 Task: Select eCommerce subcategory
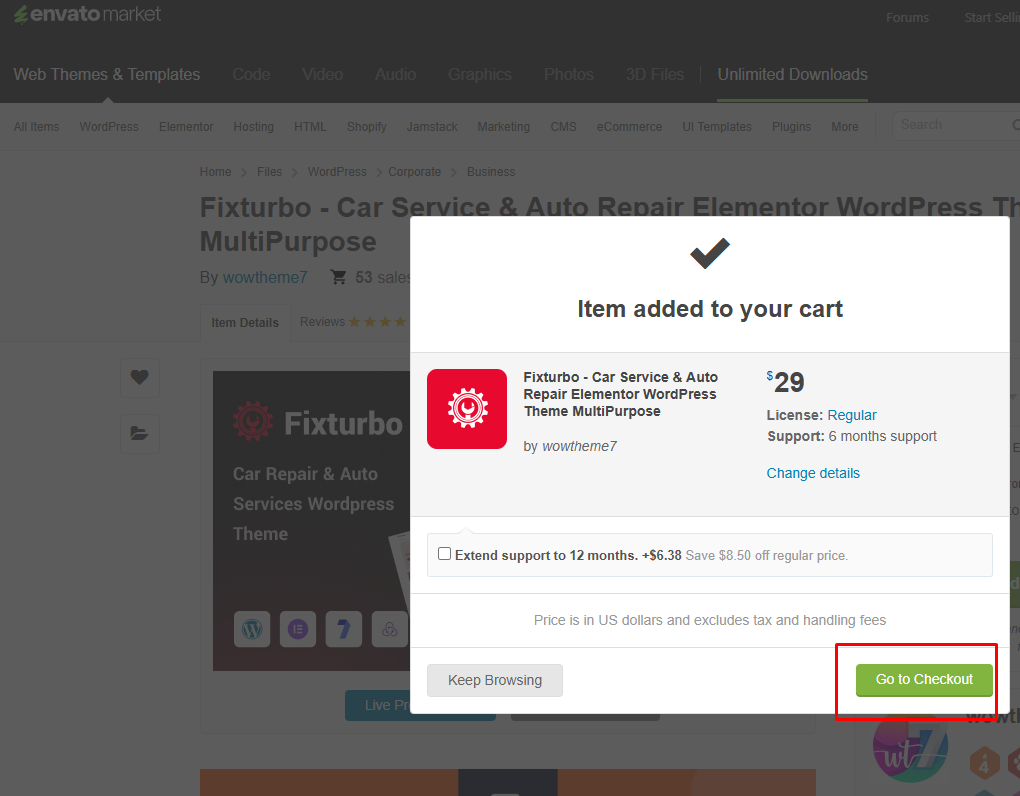(629, 127)
